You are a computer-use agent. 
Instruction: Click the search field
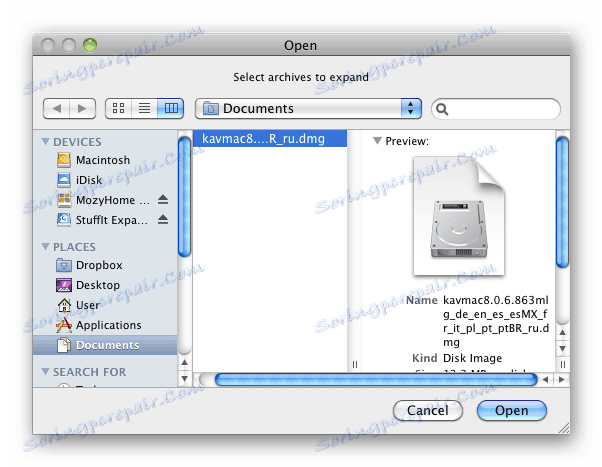coord(496,109)
